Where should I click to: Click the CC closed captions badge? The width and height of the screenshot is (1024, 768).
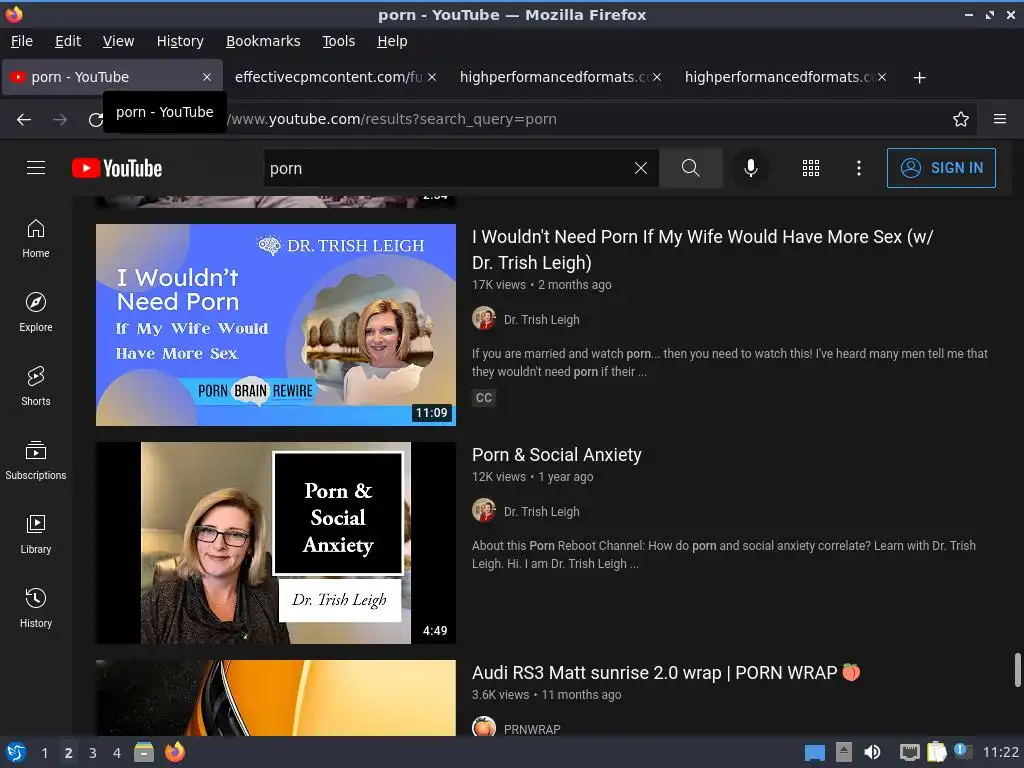click(x=484, y=397)
